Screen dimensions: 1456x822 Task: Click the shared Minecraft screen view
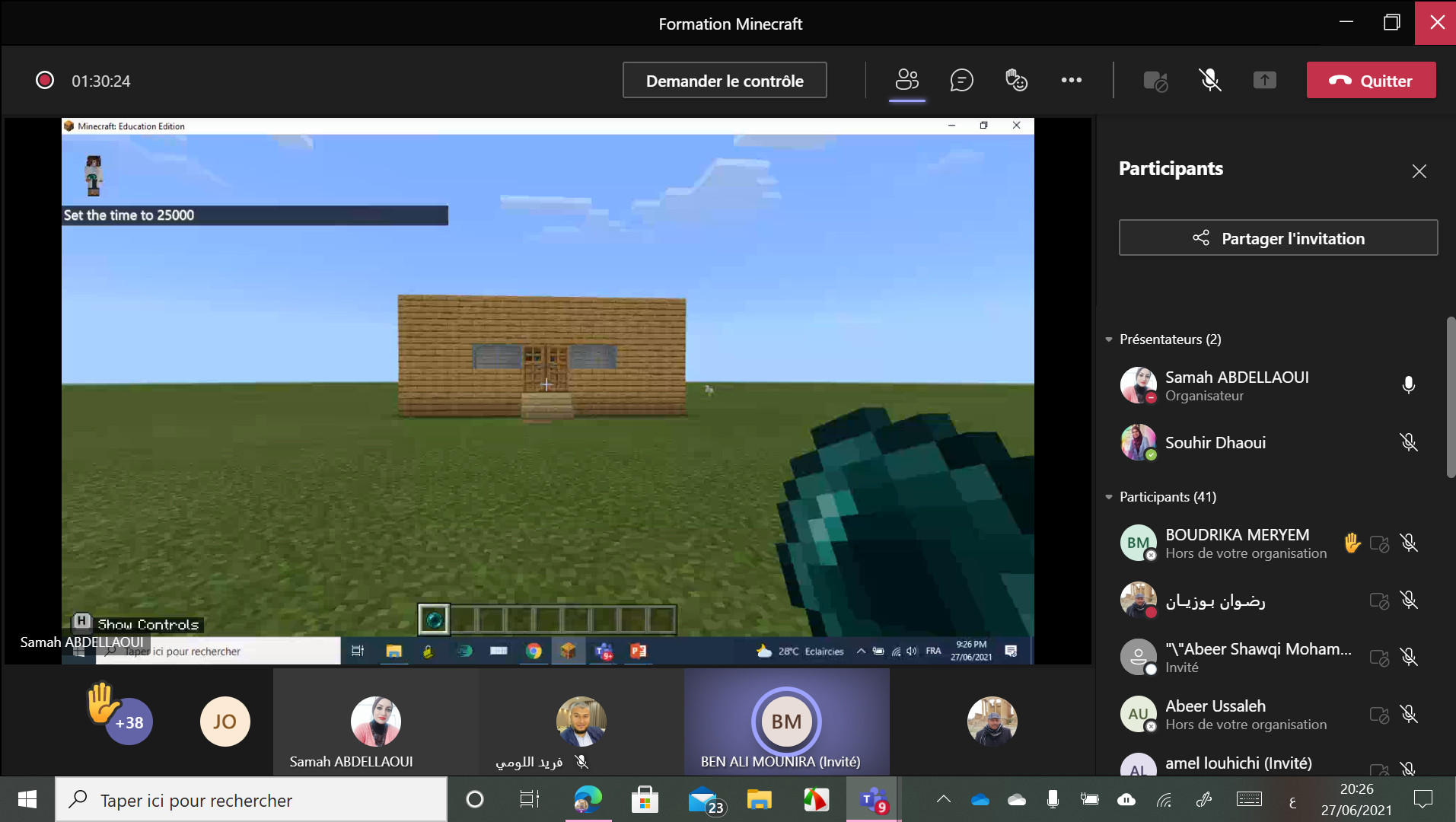point(547,391)
